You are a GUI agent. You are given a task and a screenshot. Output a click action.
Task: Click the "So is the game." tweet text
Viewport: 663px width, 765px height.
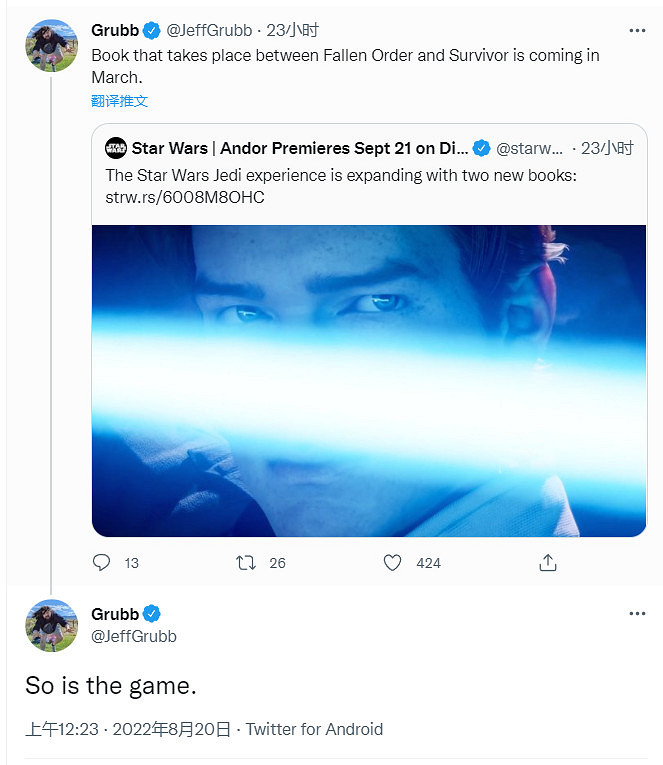(x=111, y=685)
